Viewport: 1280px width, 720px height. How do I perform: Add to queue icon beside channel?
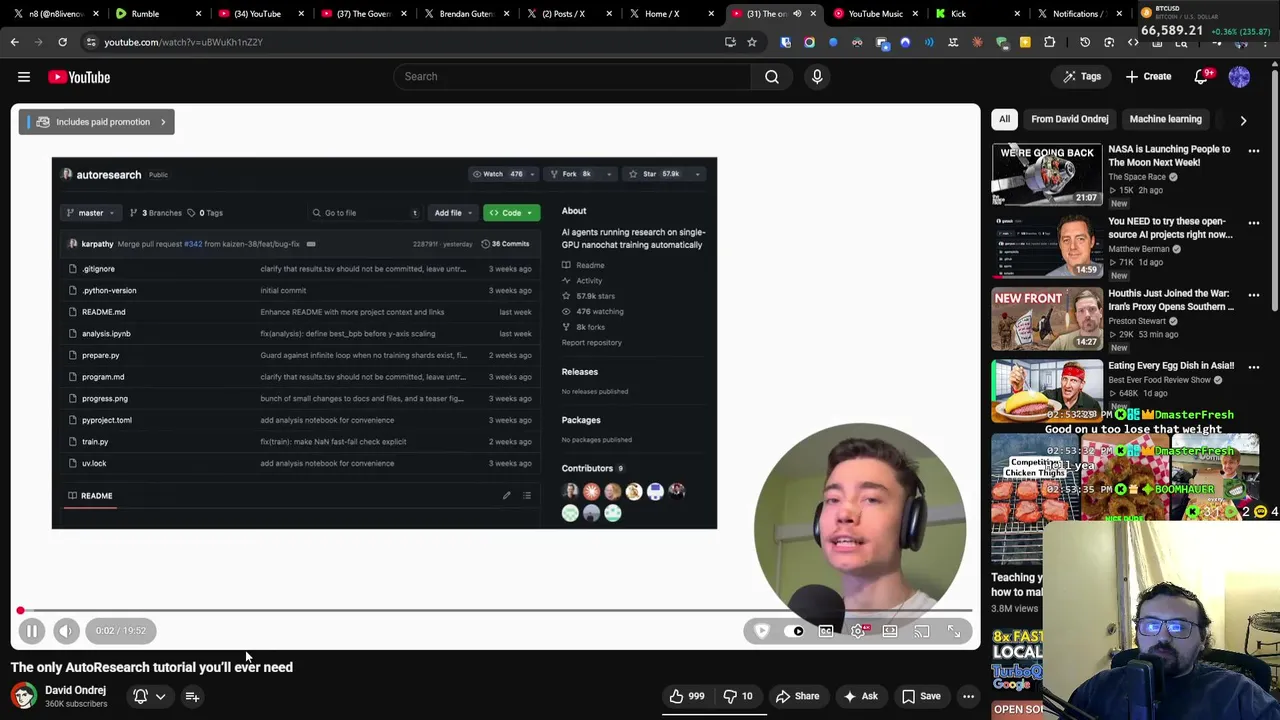coord(192,696)
